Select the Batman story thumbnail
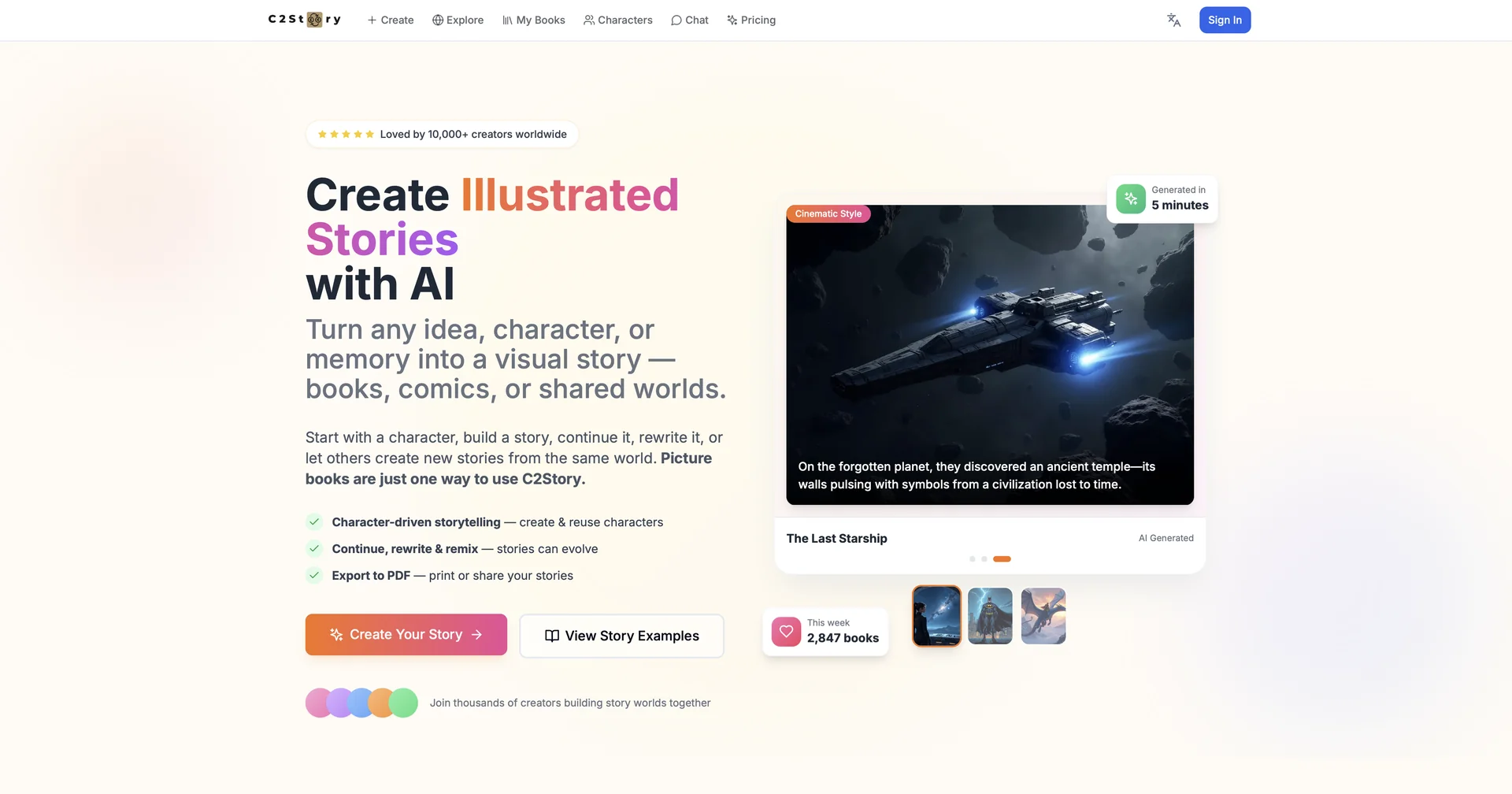This screenshot has width=1512, height=794. (990, 616)
